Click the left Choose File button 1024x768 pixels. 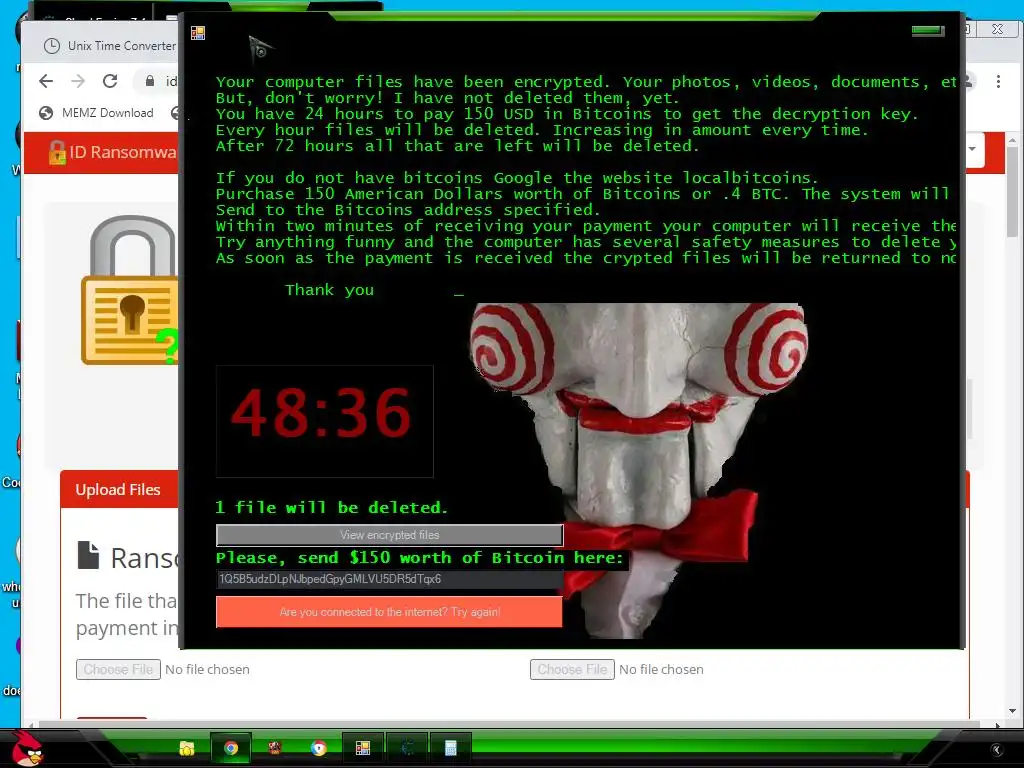point(118,669)
